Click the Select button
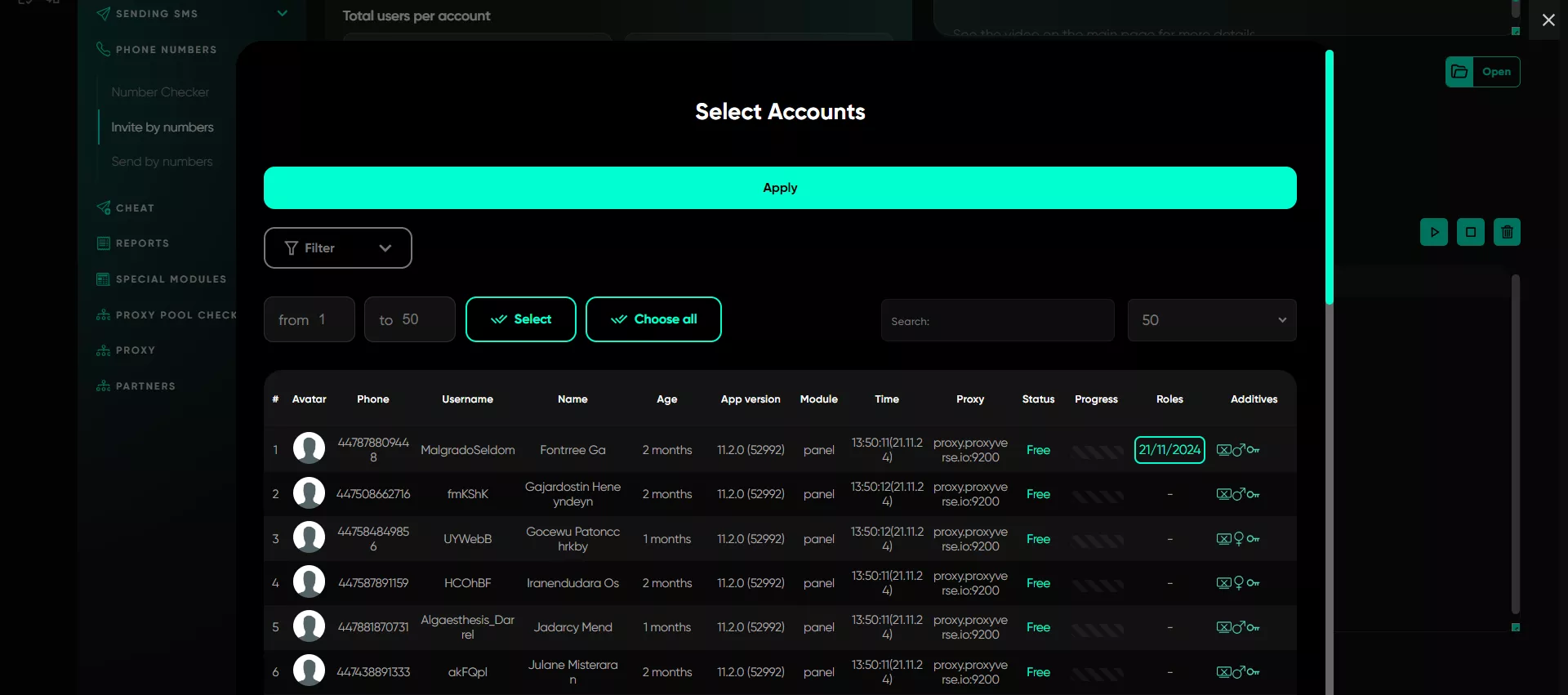The image size is (1568, 695). click(x=521, y=319)
